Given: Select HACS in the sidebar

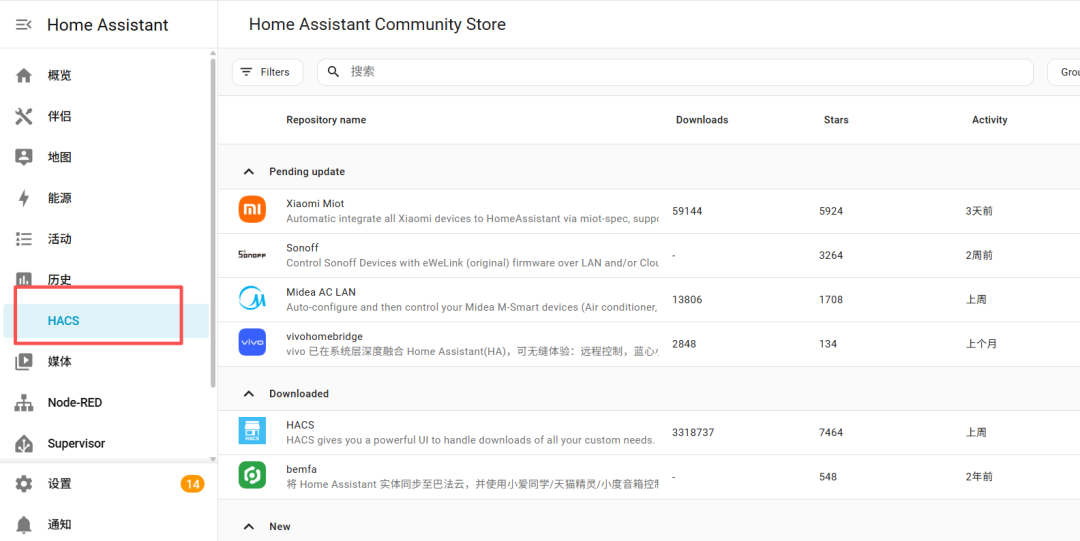Looking at the screenshot, I should (x=106, y=321).
